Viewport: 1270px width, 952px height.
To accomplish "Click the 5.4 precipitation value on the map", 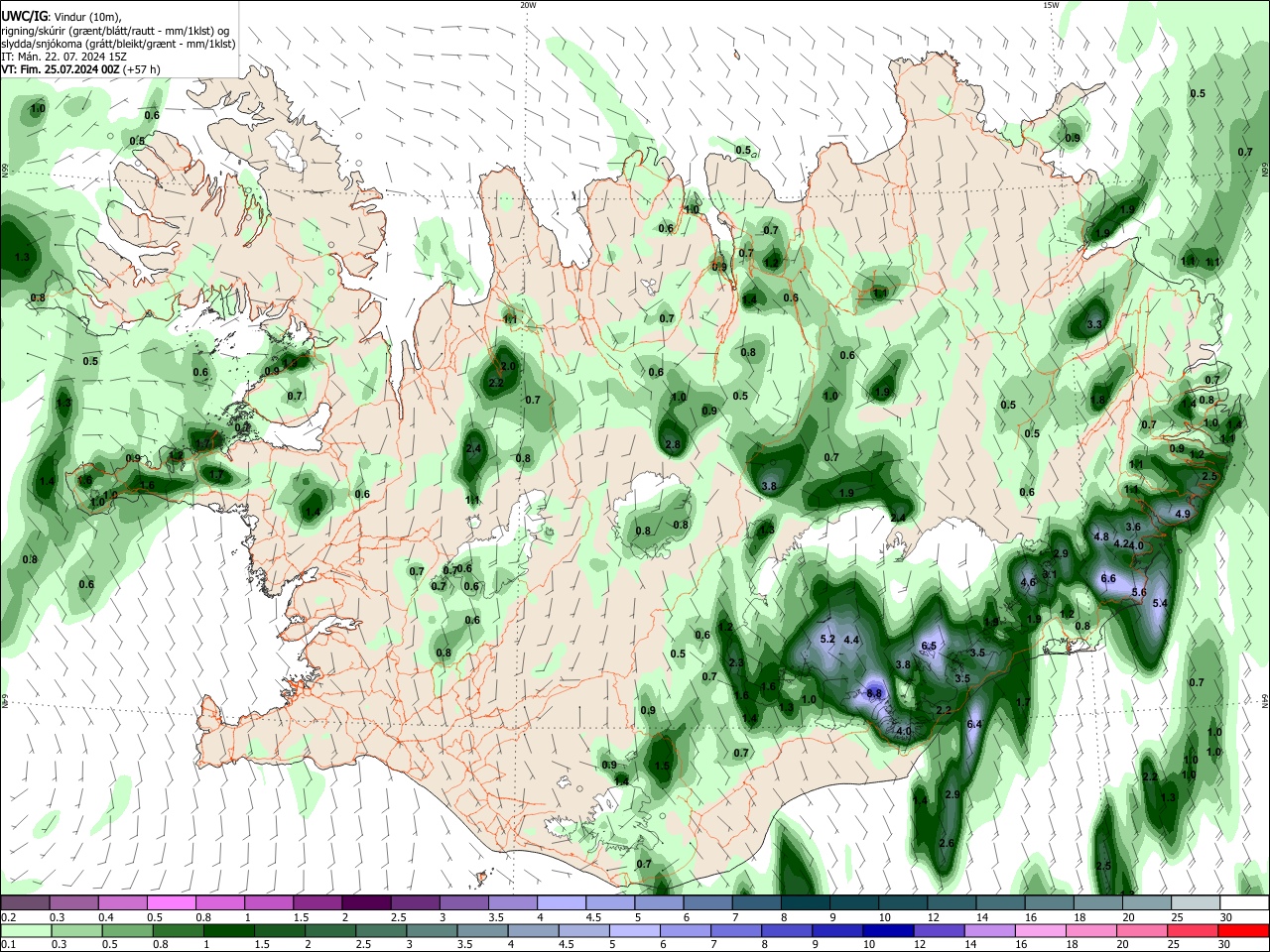I will (x=1160, y=603).
